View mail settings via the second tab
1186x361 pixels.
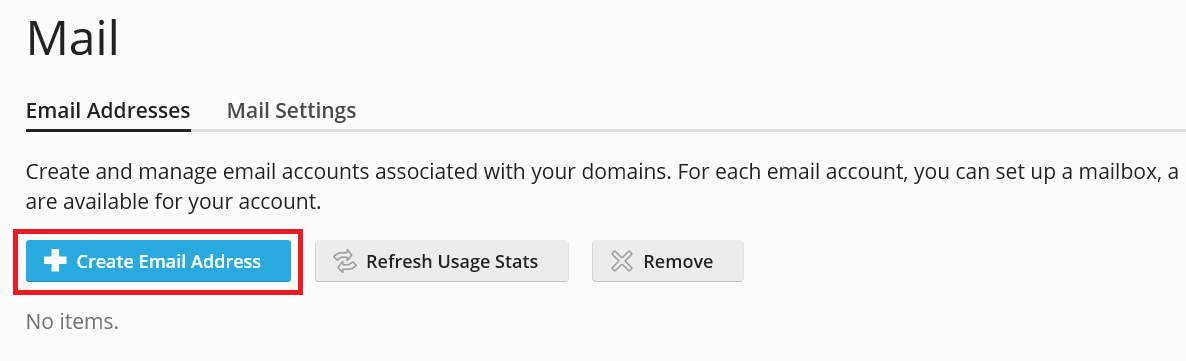(291, 110)
